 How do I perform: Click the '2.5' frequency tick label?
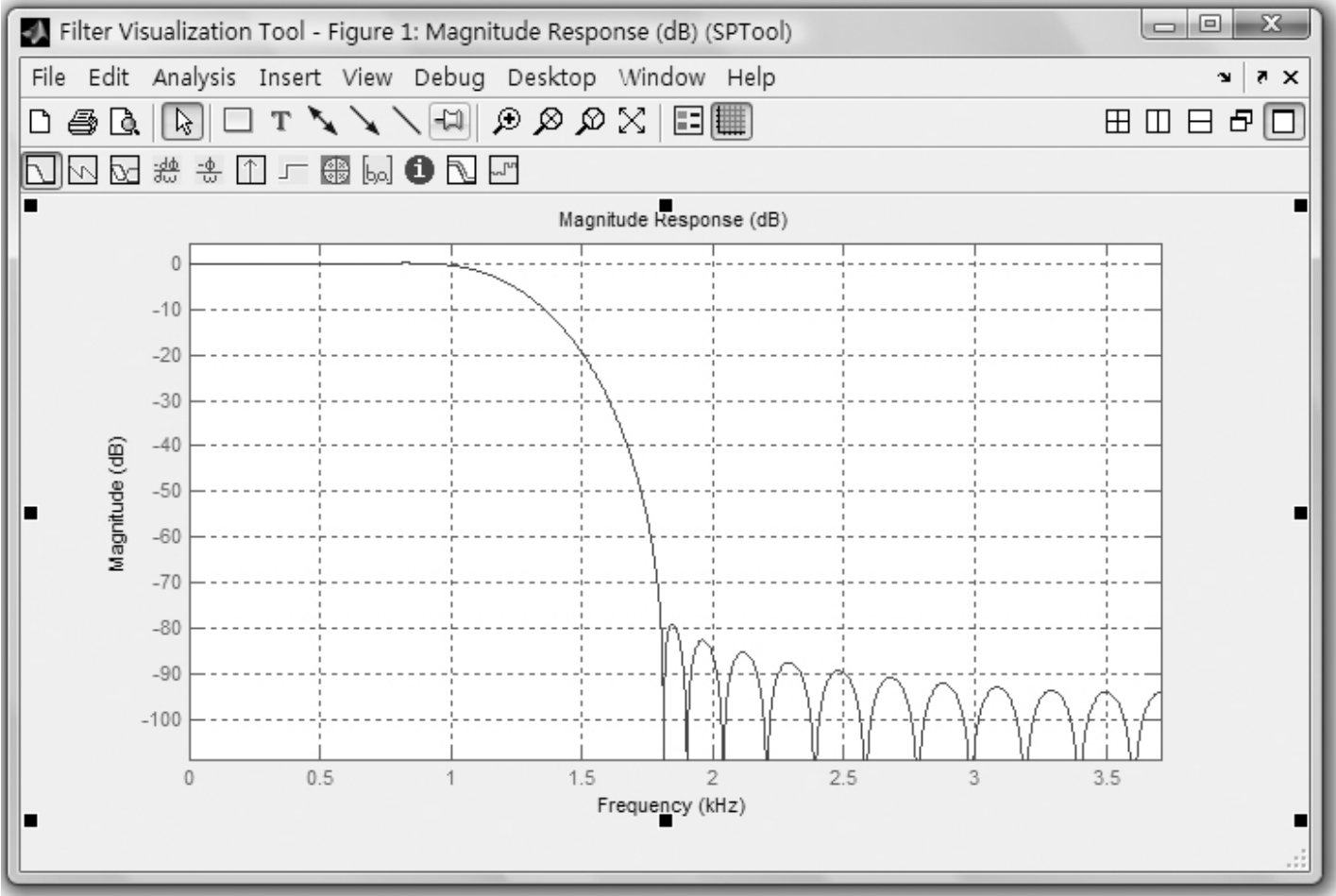pos(843,778)
